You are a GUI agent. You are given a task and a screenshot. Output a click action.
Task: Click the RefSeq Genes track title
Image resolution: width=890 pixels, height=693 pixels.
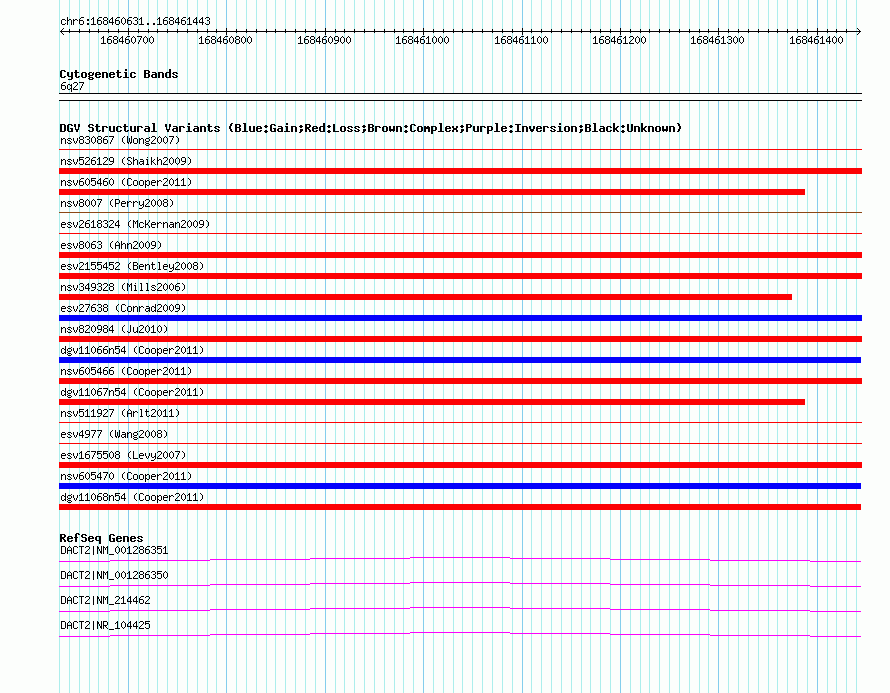click(x=101, y=538)
